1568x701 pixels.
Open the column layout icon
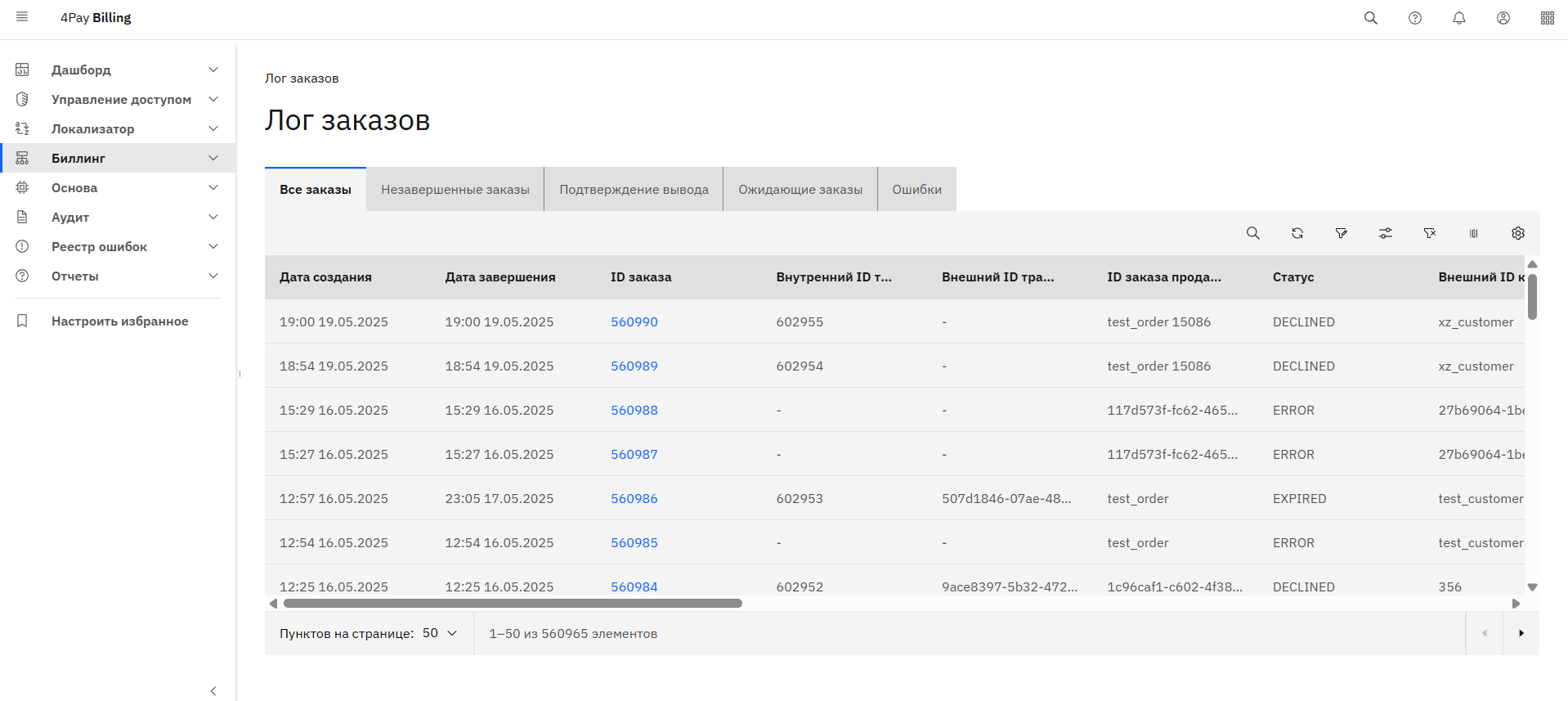pos(1473,233)
